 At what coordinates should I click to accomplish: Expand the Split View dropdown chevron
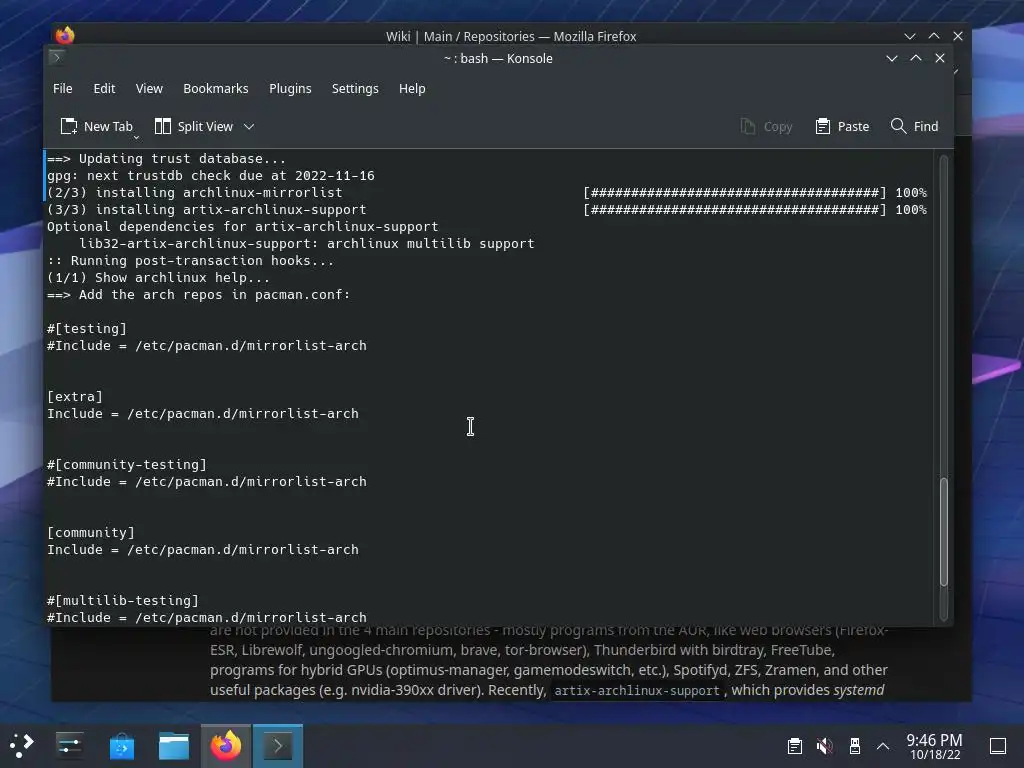pyautogui.click(x=249, y=127)
